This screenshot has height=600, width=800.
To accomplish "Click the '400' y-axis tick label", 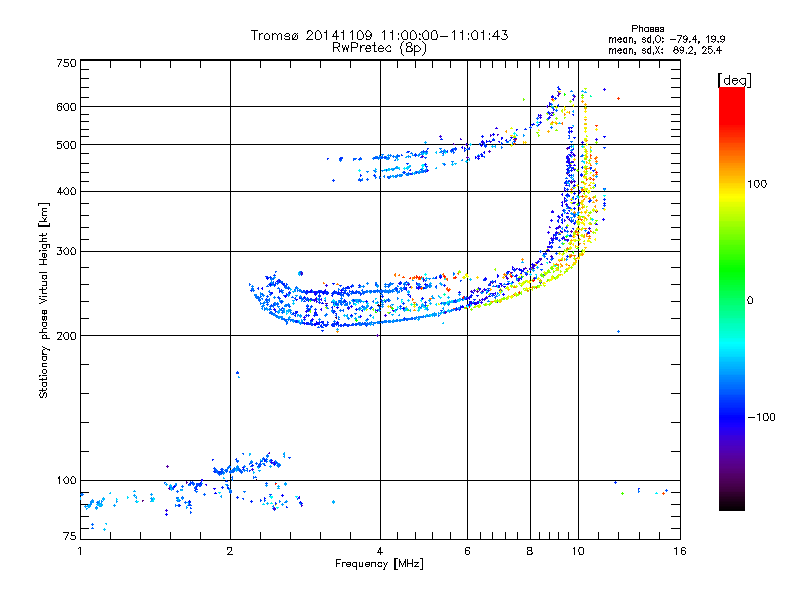I will (x=66, y=192).
